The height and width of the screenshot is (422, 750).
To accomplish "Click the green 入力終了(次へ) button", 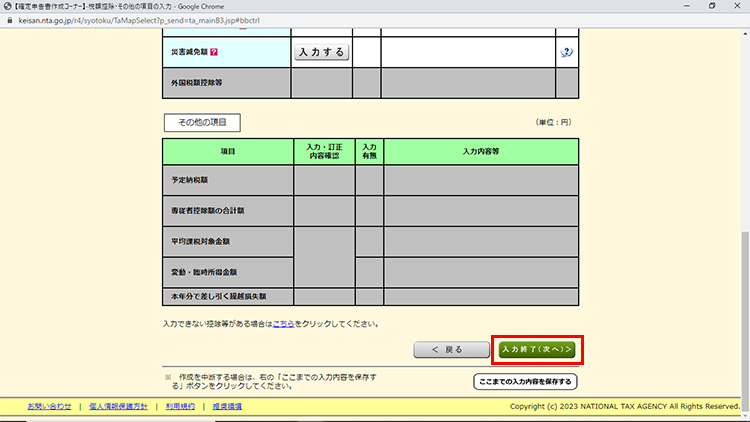I will [x=537, y=350].
